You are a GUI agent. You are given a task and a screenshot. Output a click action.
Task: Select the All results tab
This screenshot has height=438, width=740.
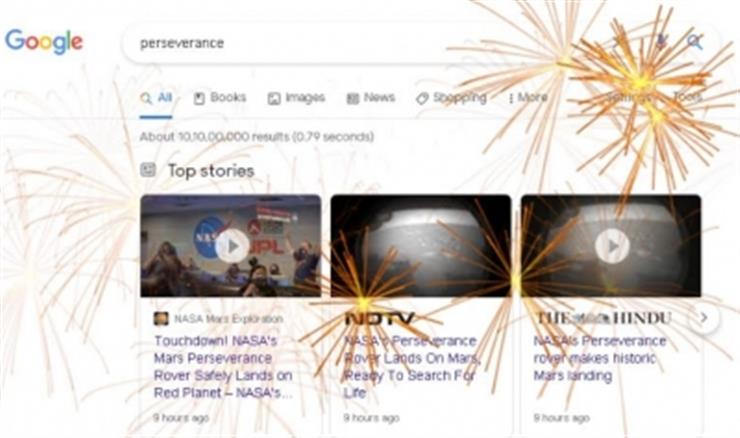point(156,98)
